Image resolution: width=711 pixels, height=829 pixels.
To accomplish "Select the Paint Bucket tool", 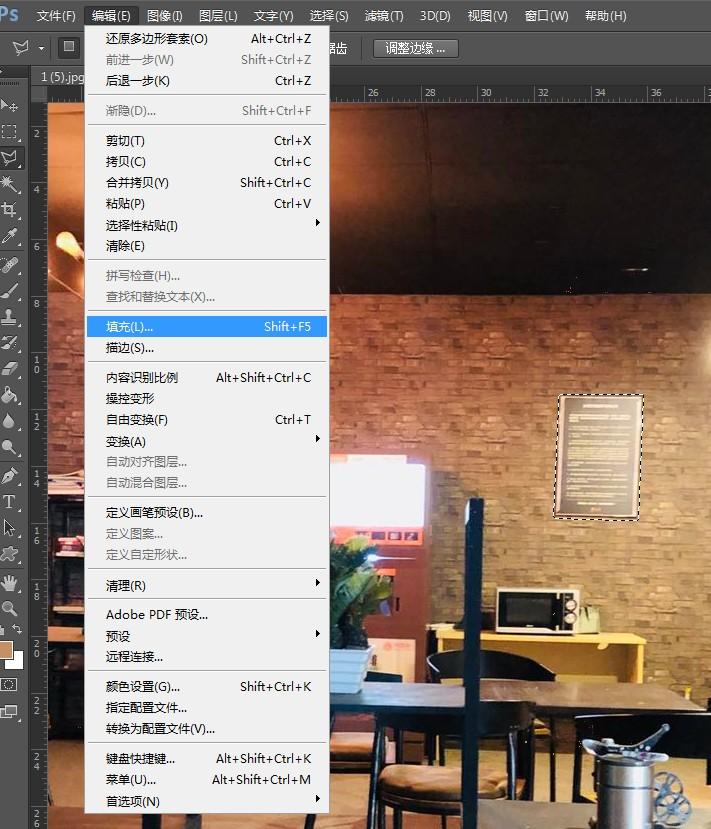I will click(10, 395).
